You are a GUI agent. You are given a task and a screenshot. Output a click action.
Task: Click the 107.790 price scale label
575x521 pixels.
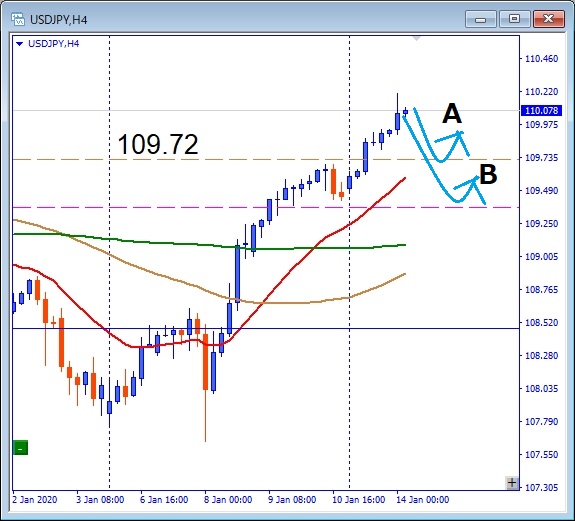click(542, 422)
